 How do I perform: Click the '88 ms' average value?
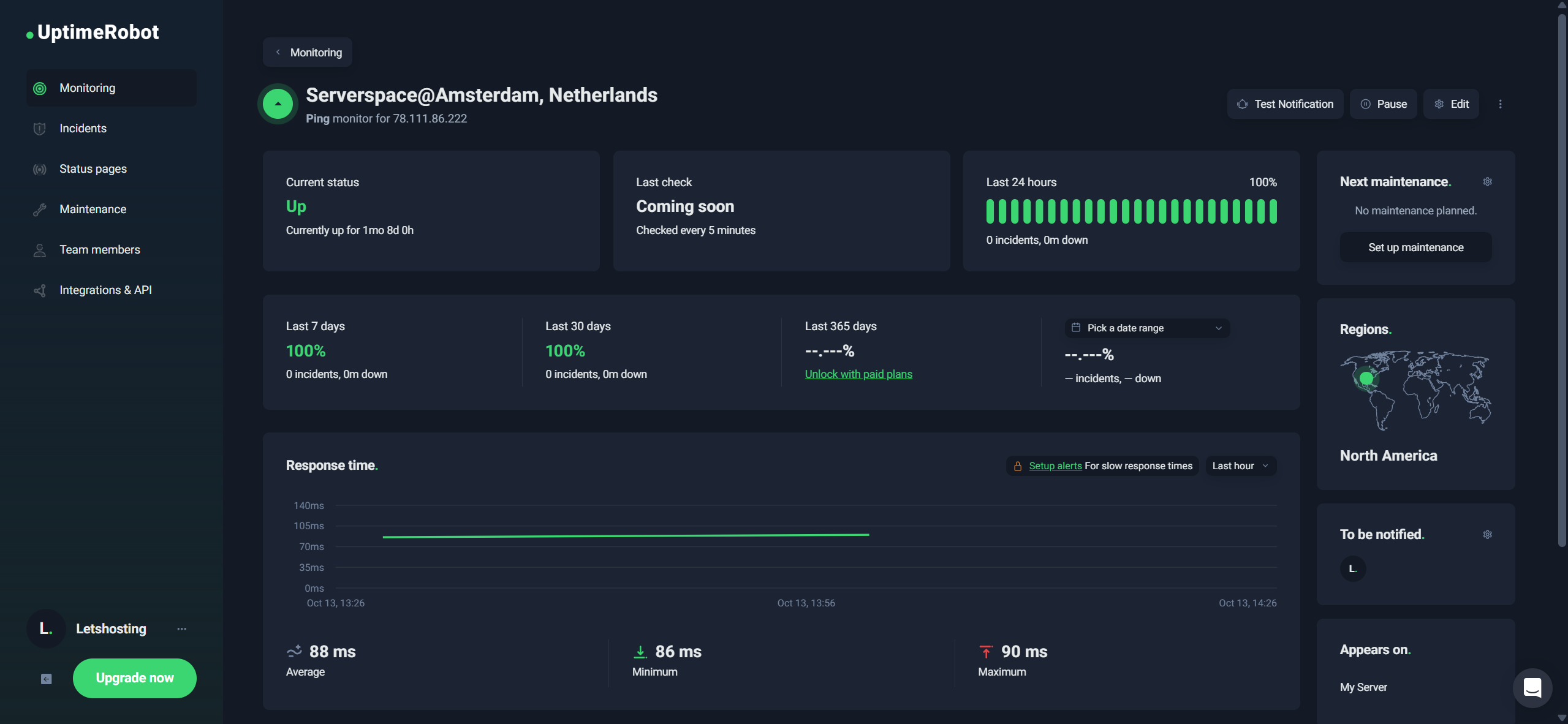tap(332, 652)
